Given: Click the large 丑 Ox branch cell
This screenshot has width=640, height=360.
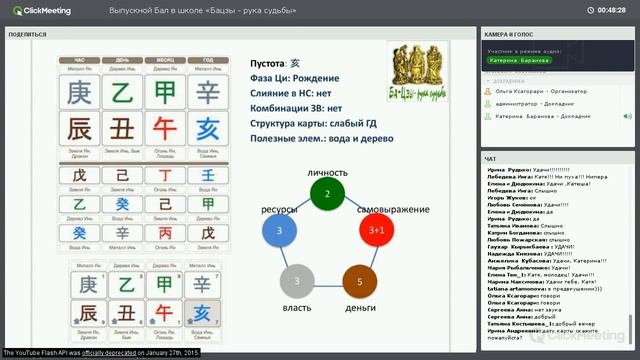Looking at the screenshot, I should pos(122,129).
